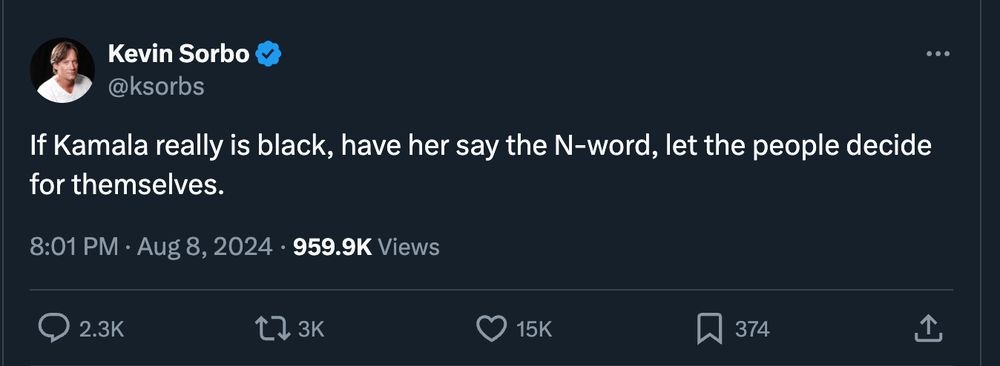Click the 959.9K view count number

[x=332, y=247]
